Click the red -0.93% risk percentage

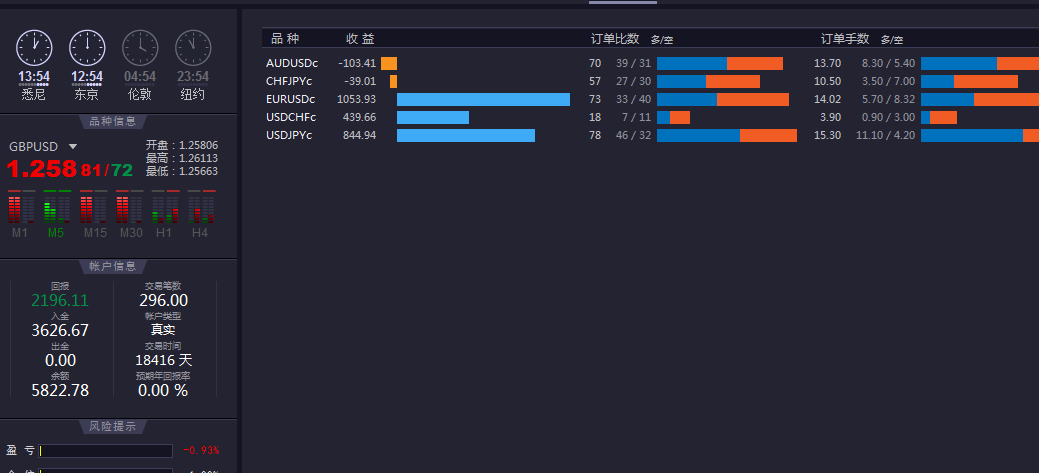[x=201, y=450]
